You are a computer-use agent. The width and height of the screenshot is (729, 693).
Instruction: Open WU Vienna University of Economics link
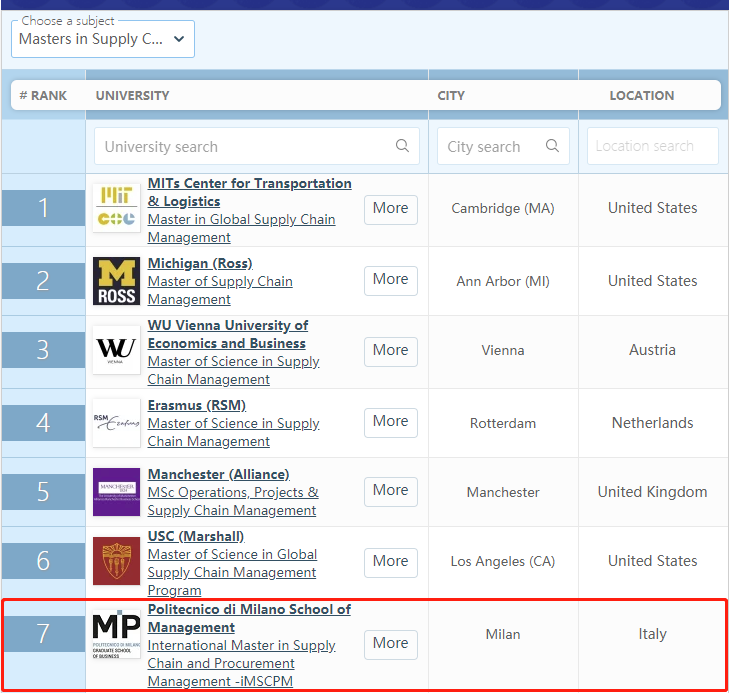pyautogui.click(x=228, y=334)
